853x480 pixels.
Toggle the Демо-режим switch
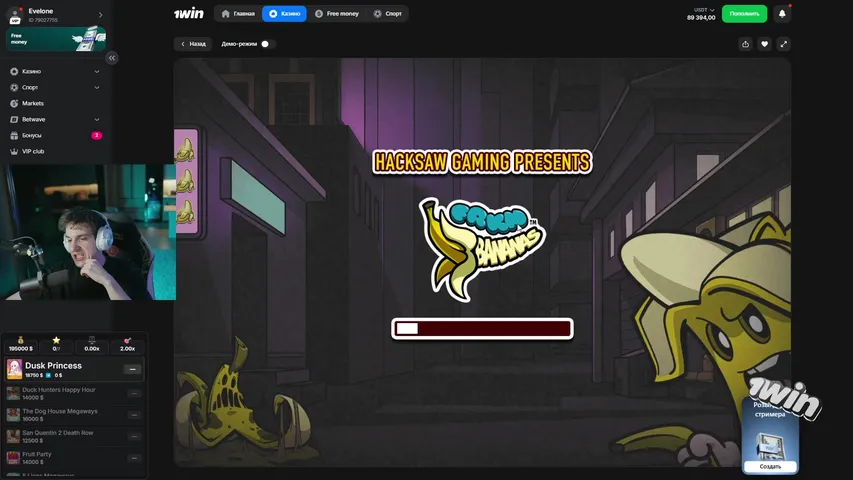(267, 44)
